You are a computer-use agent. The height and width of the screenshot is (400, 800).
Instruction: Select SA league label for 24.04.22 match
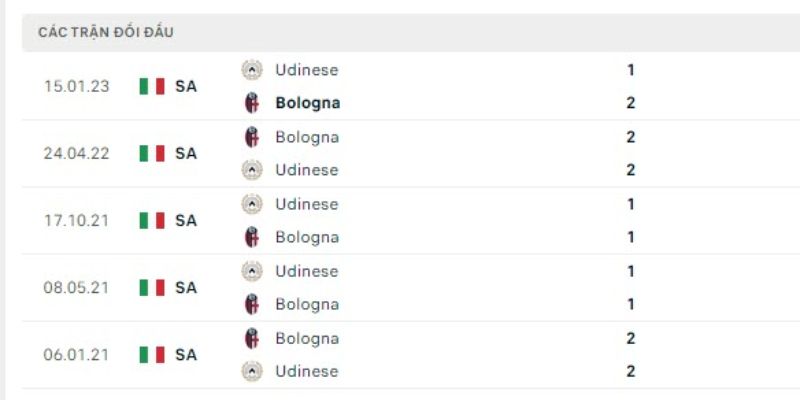186,153
